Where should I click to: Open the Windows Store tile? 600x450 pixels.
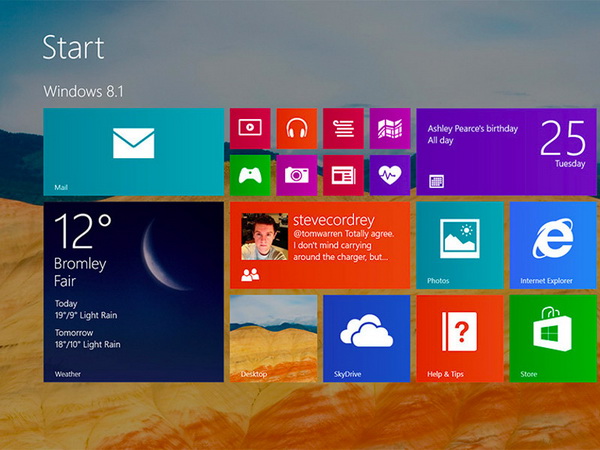[x=553, y=338]
